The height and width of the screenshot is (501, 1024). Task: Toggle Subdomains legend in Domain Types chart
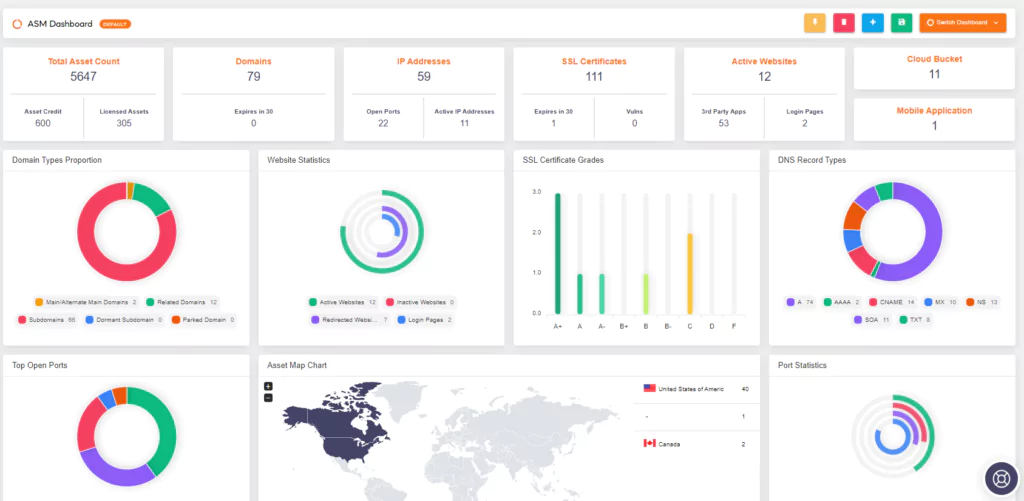click(48, 320)
